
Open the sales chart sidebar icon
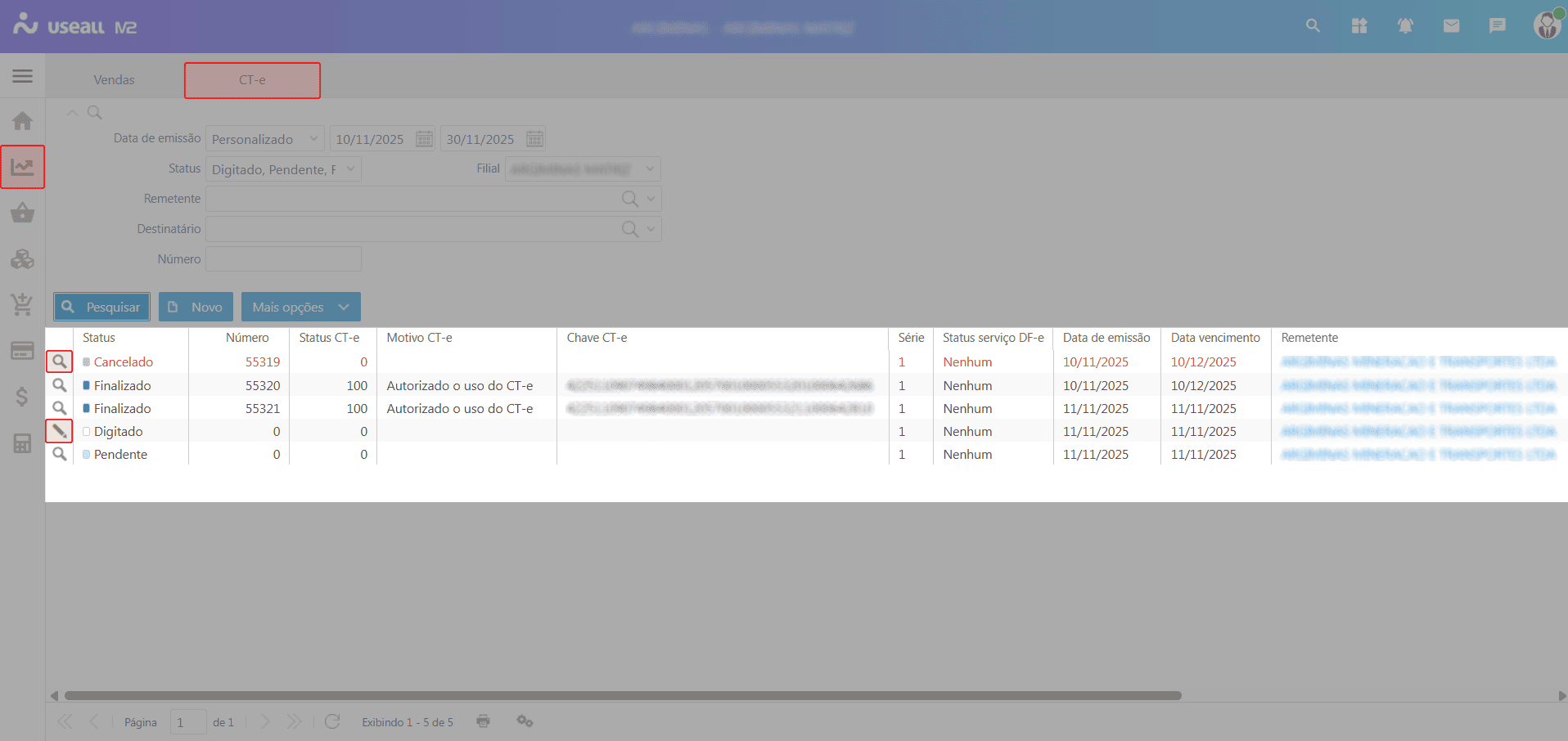(22, 168)
